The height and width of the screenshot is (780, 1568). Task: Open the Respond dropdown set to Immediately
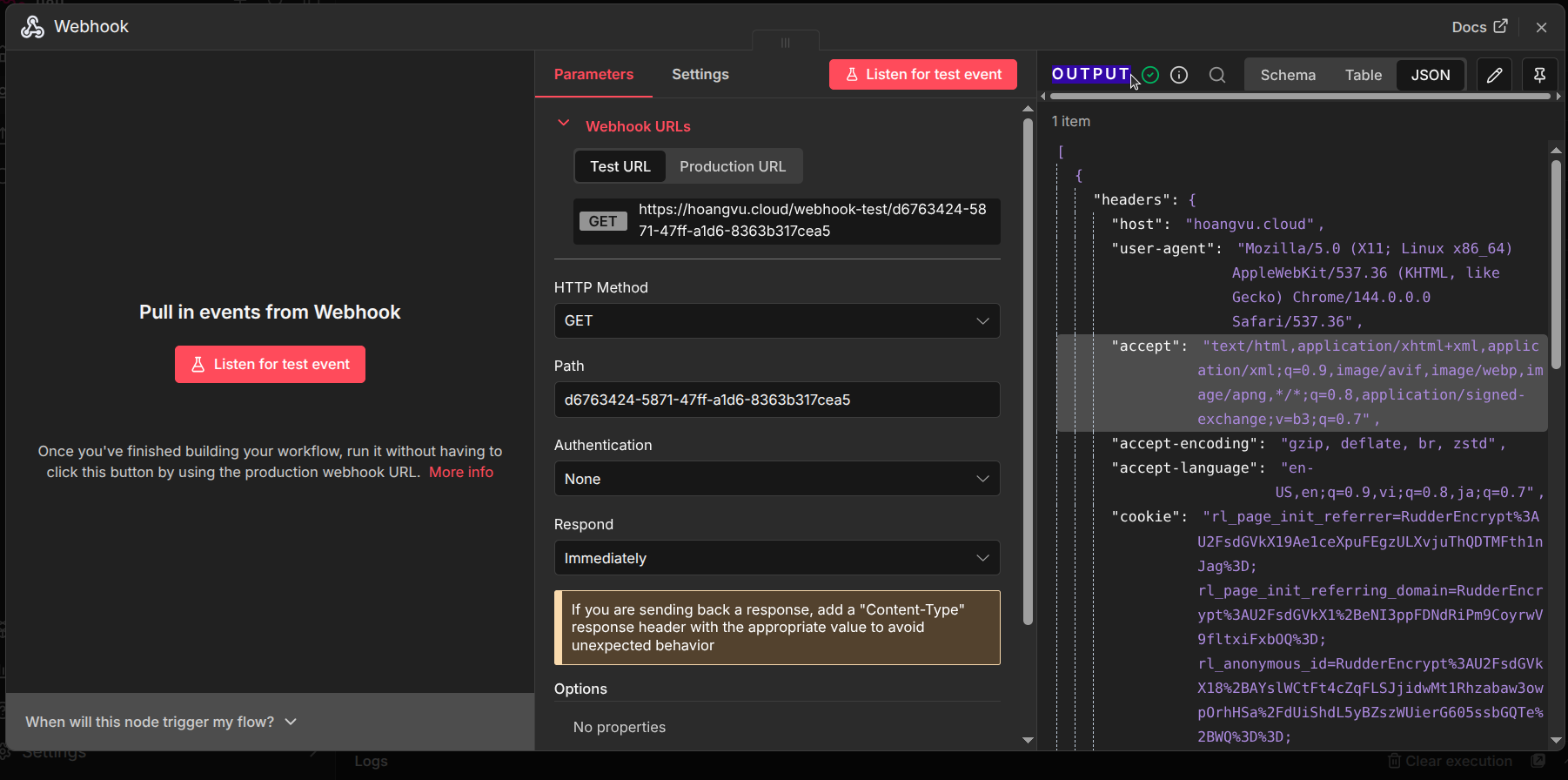point(777,558)
